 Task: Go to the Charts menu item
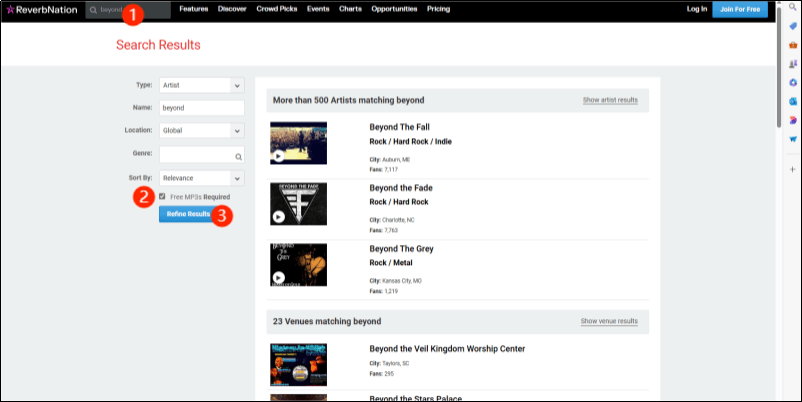point(350,9)
